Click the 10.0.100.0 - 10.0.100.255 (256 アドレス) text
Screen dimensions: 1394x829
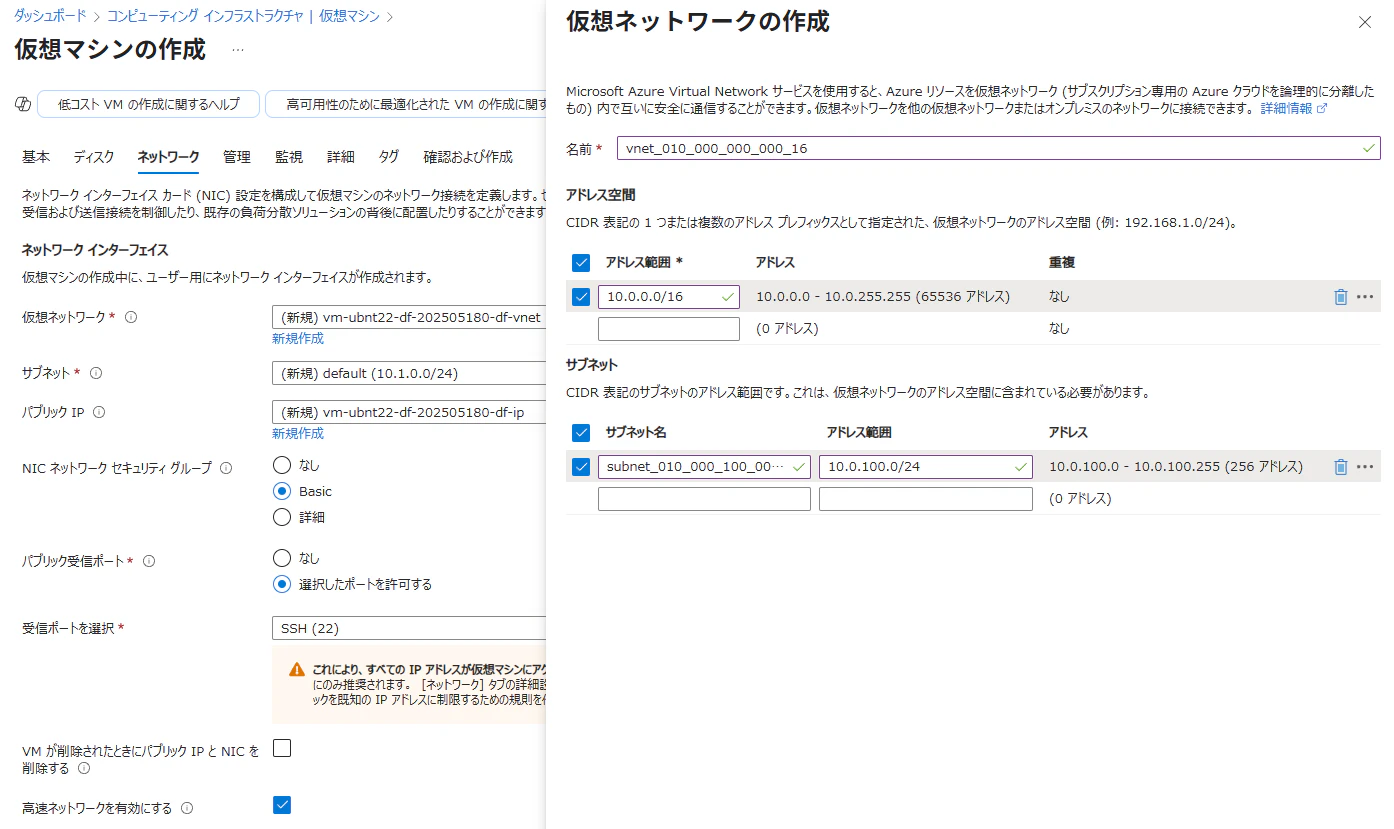pyautogui.click(x=1176, y=467)
